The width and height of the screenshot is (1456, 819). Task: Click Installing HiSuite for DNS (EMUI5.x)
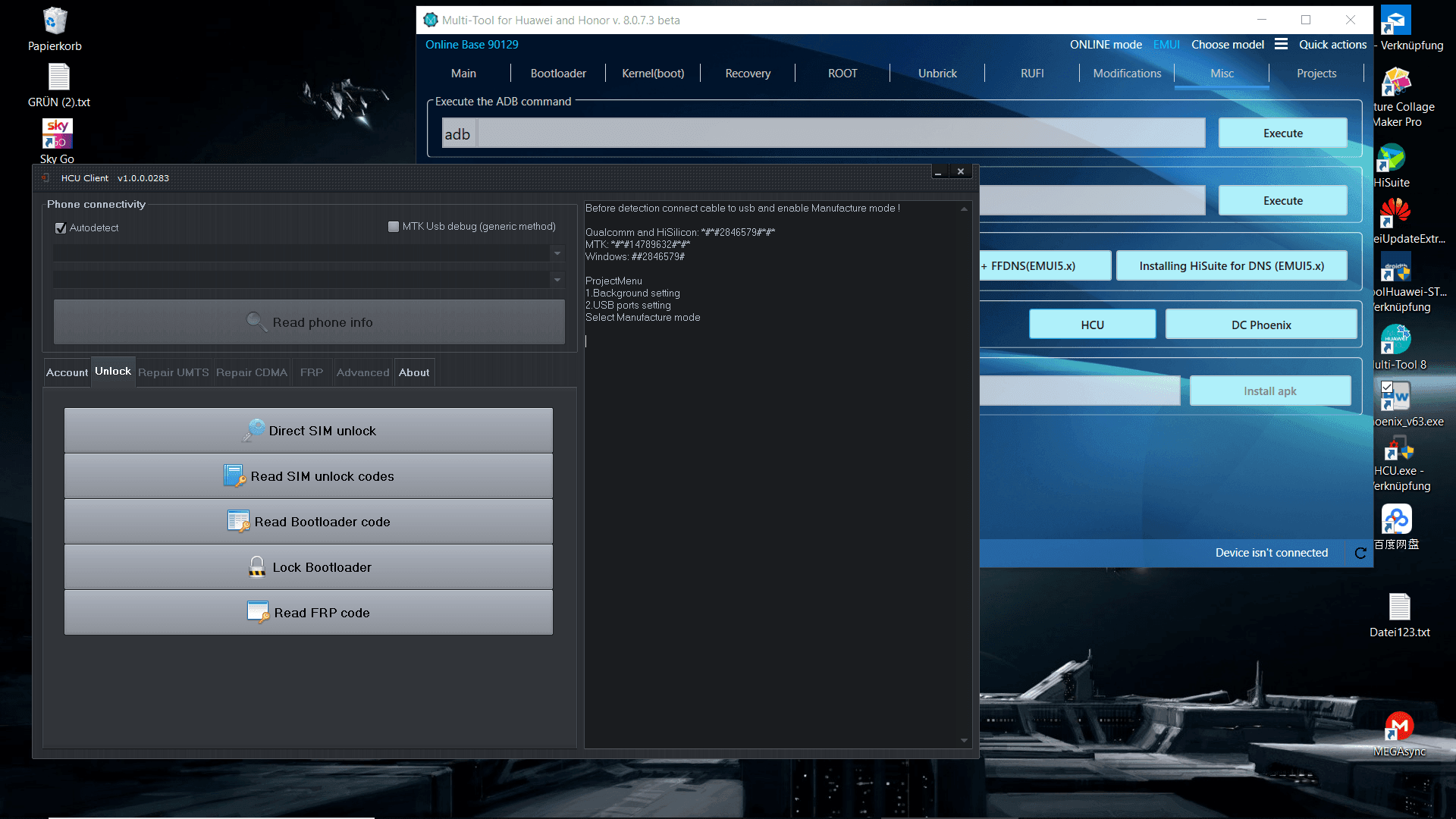coord(1232,266)
